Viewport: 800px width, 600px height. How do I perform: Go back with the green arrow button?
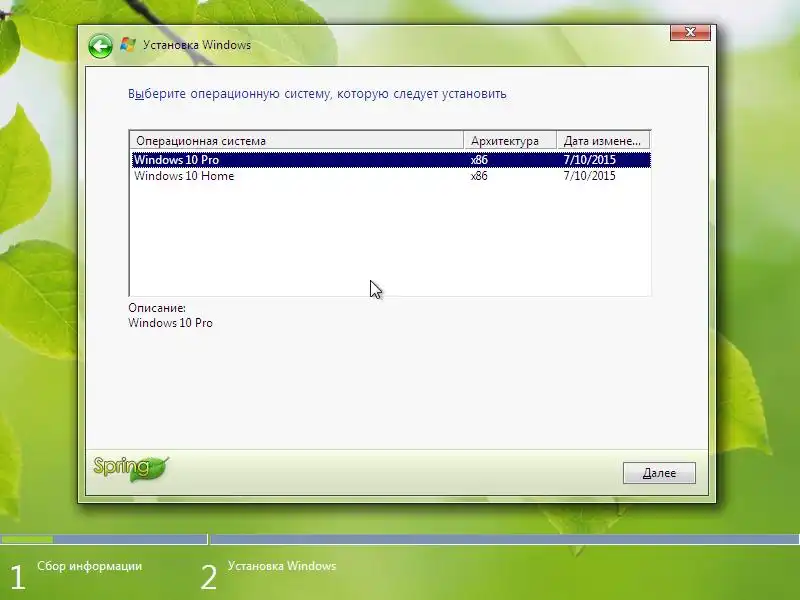pos(101,46)
